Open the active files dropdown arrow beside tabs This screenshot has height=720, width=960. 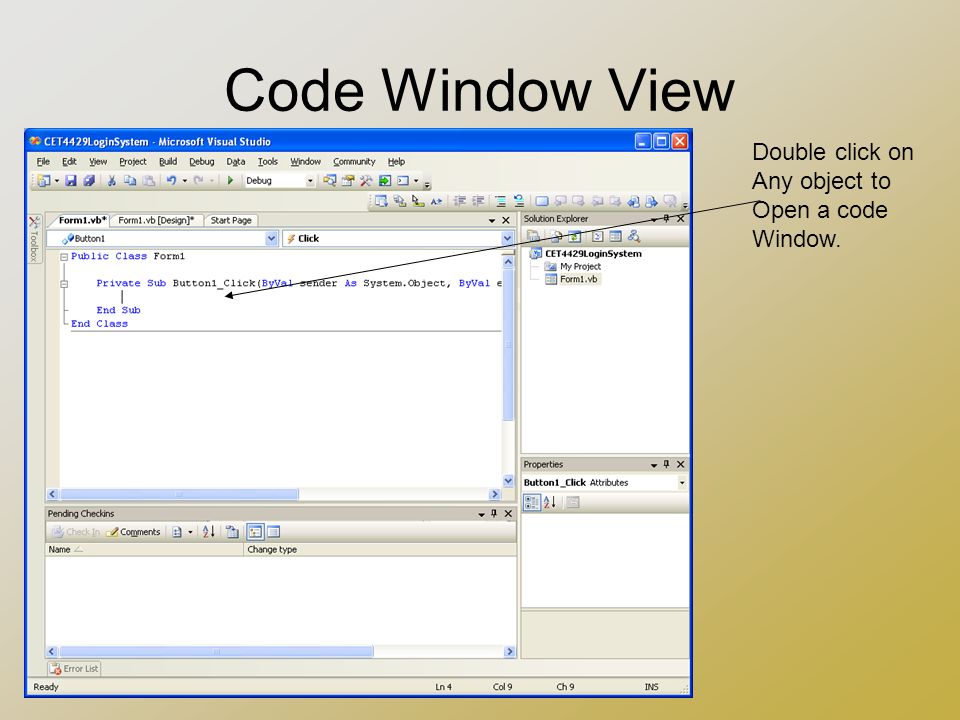[x=492, y=220]
